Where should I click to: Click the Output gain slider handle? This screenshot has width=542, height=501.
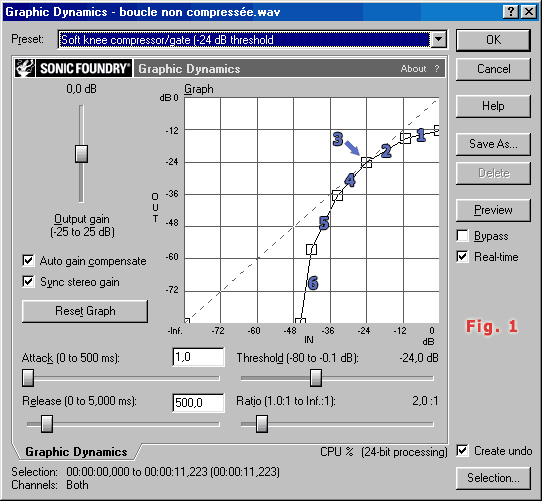click(81, 154)
